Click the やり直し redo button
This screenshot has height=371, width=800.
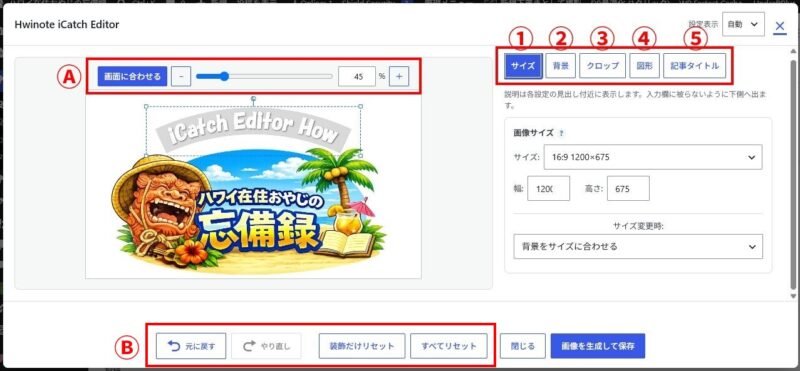point(266,346)
